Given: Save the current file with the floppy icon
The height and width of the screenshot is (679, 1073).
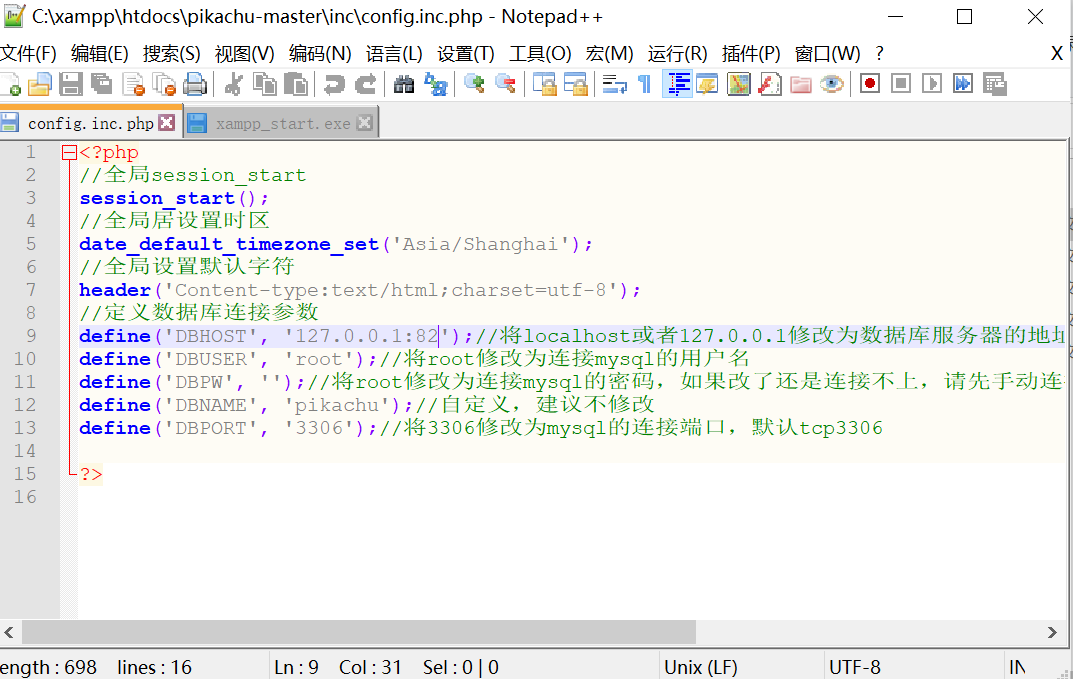Looking at the screenshot, I should click(x=70, y=84).
